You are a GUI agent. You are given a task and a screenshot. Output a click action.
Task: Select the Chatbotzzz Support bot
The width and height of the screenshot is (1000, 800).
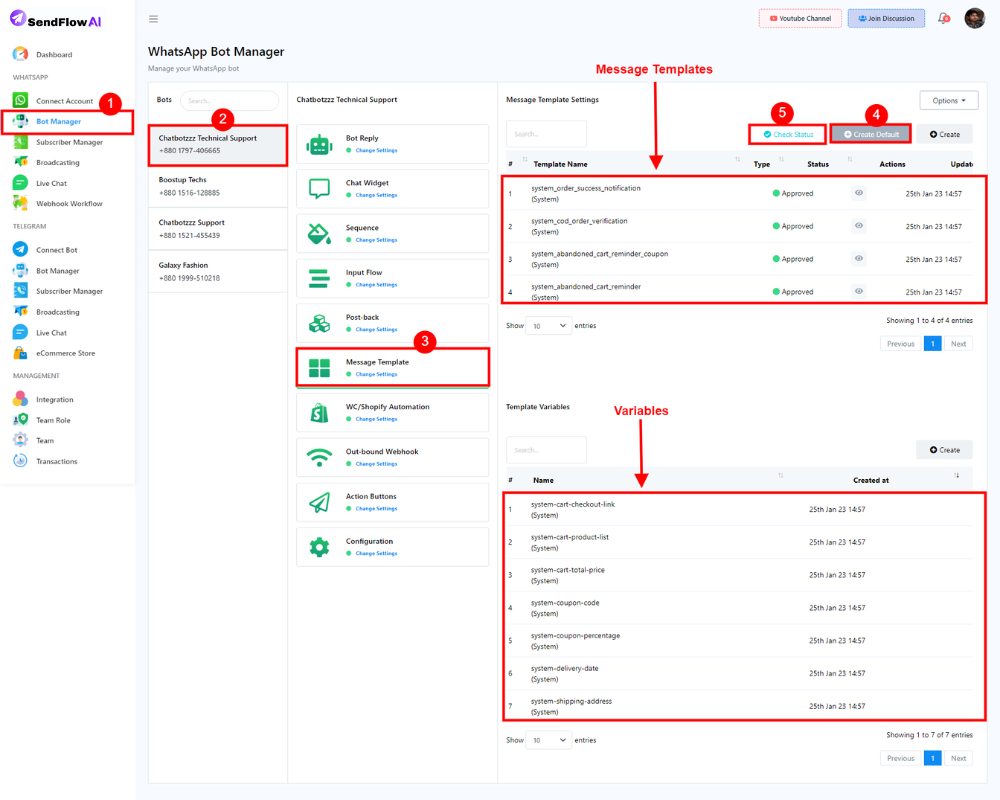coord(218,228)
